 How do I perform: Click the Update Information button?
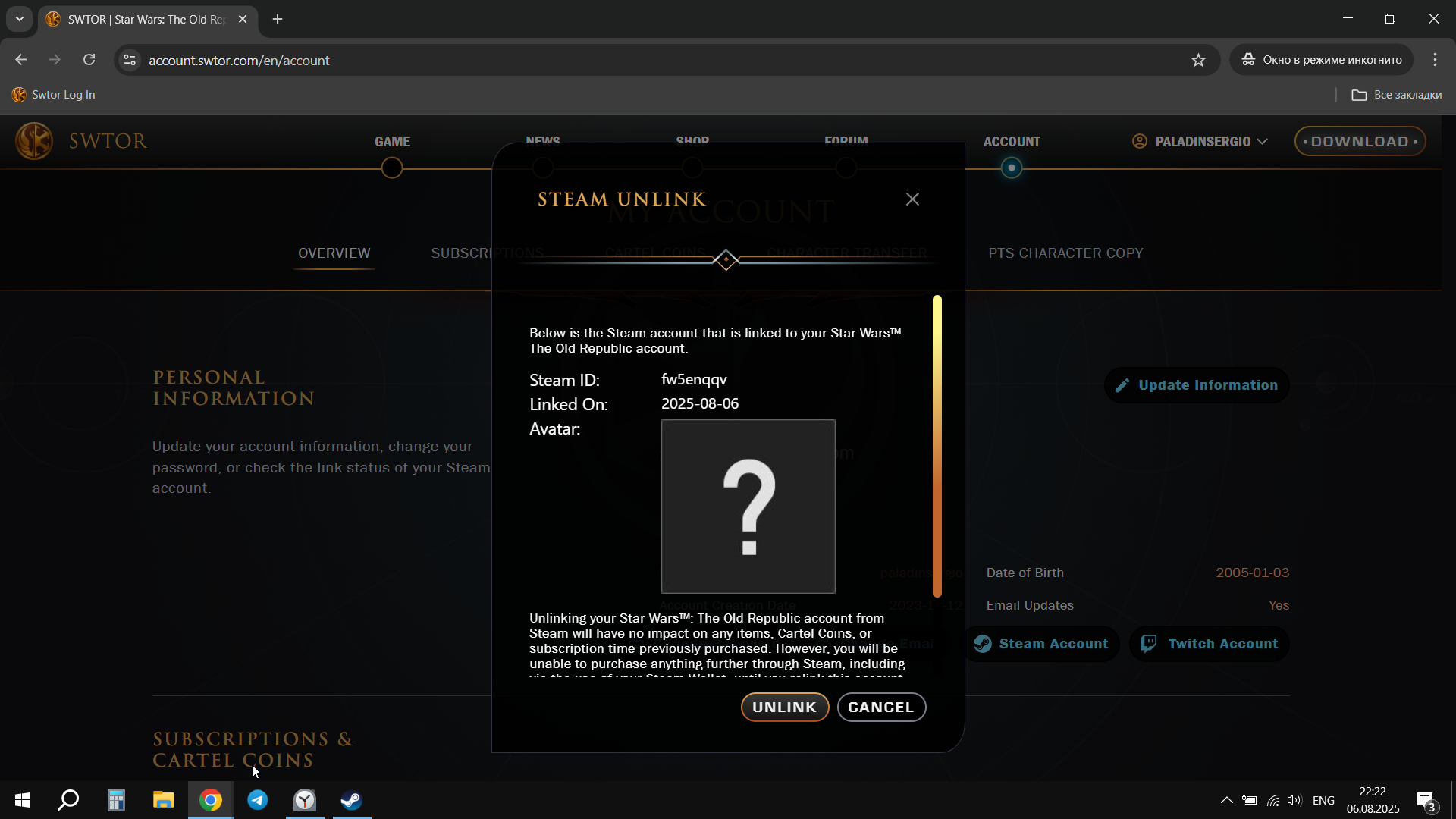1197,385
